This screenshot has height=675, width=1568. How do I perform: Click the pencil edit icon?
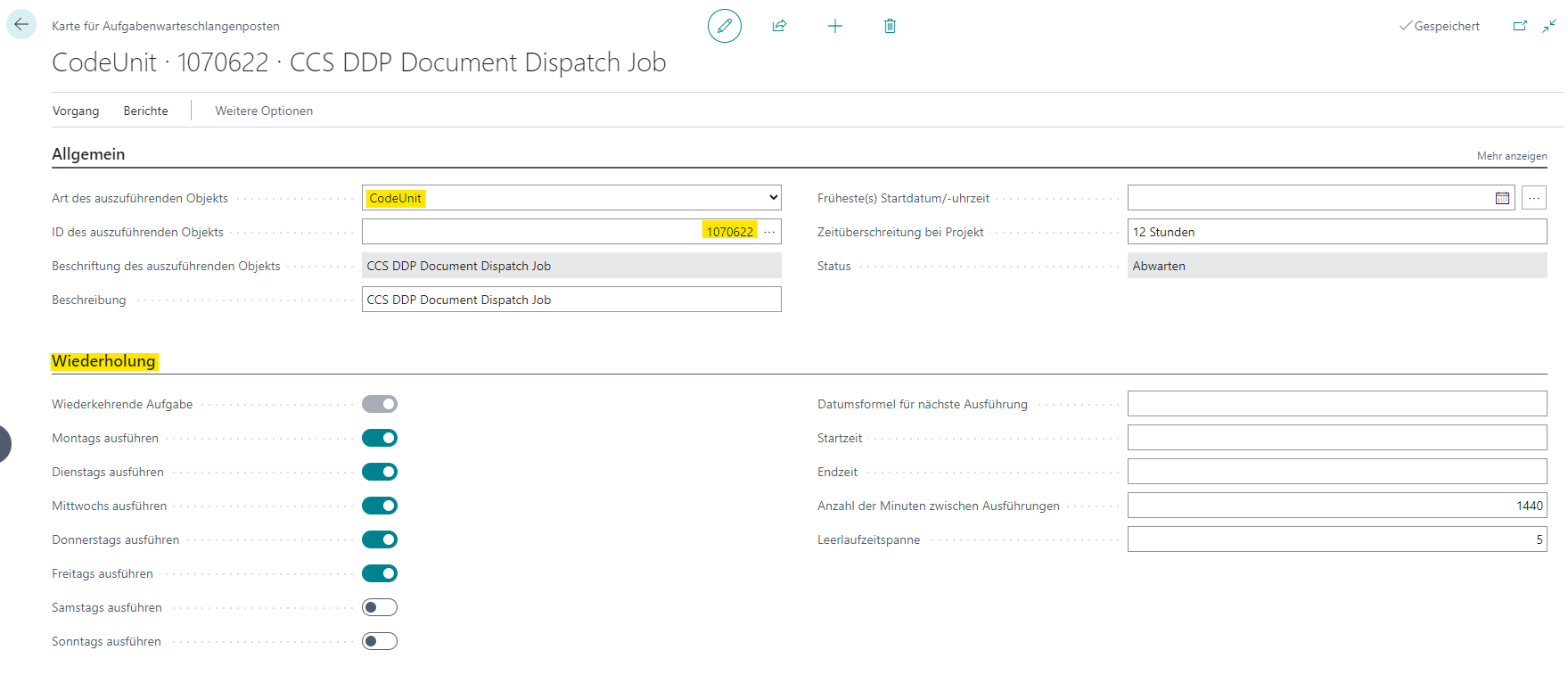click(724, 26)
